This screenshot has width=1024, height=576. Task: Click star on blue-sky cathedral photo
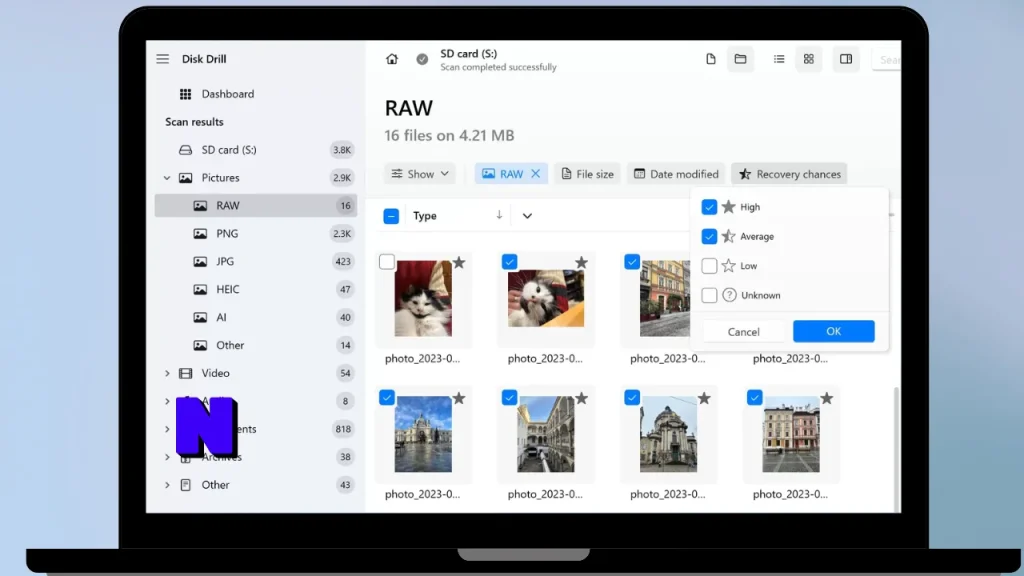[459, 398]
